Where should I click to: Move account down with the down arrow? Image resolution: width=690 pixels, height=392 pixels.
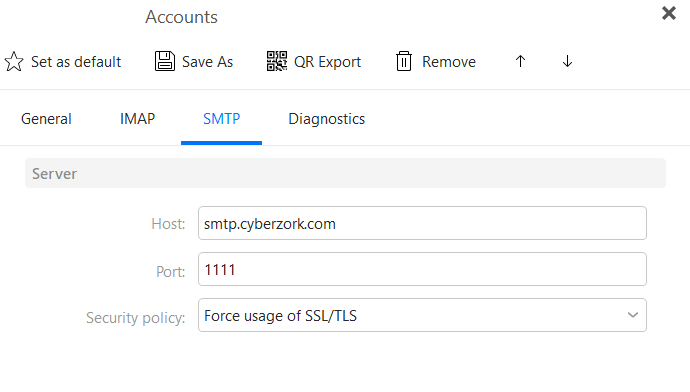pos(567,61)
